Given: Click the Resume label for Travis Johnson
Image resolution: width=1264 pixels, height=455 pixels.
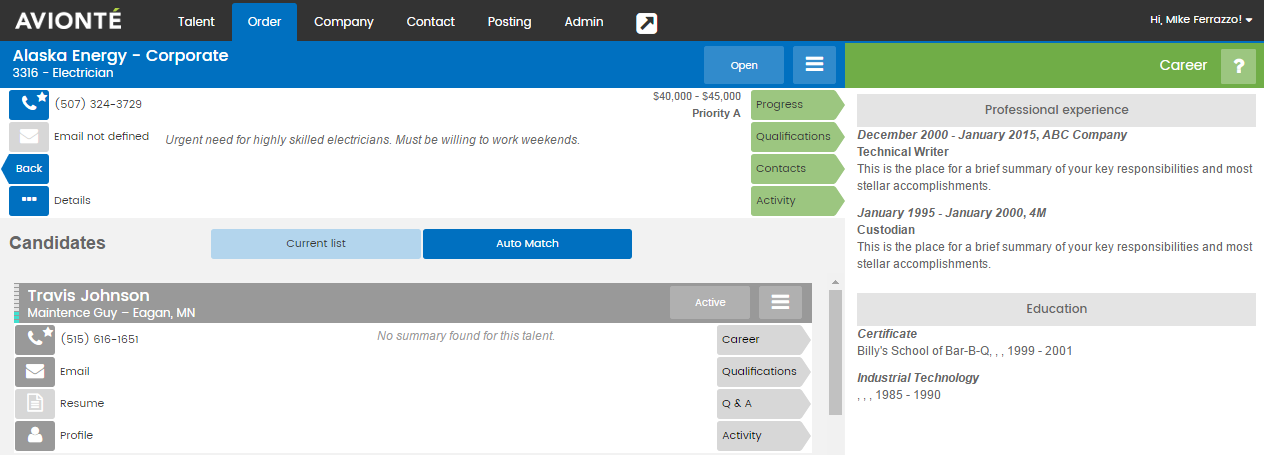Looking at the screenshot, I should click(82, 403).
